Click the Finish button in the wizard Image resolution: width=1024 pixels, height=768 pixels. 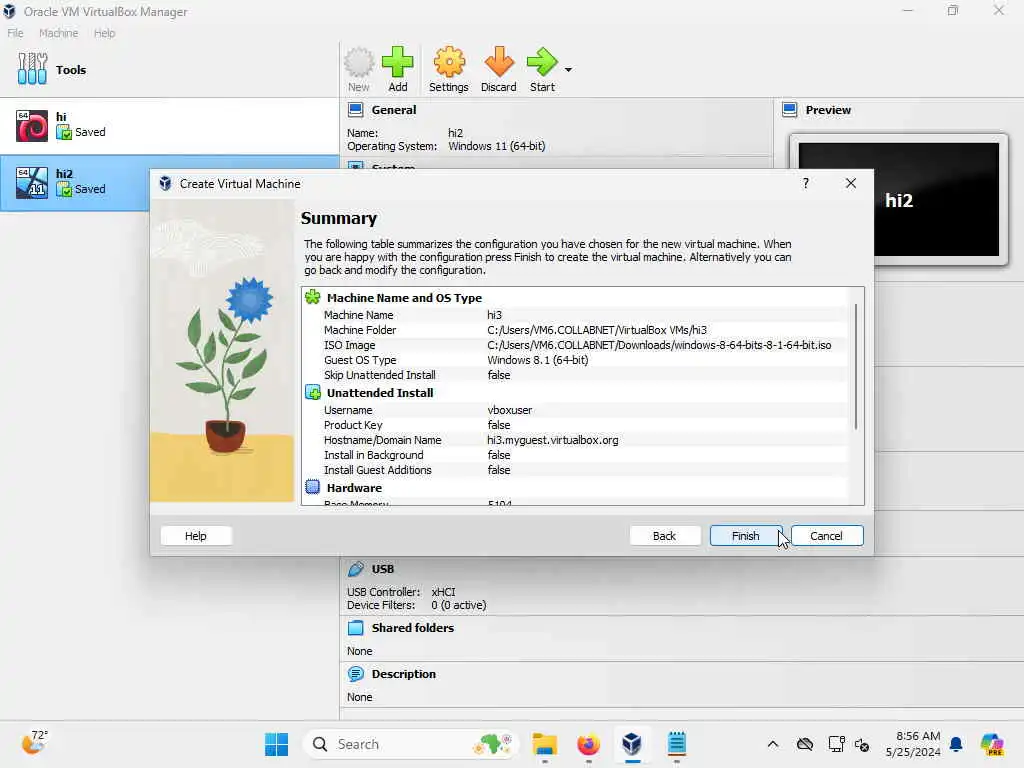(x=745, y=536)
